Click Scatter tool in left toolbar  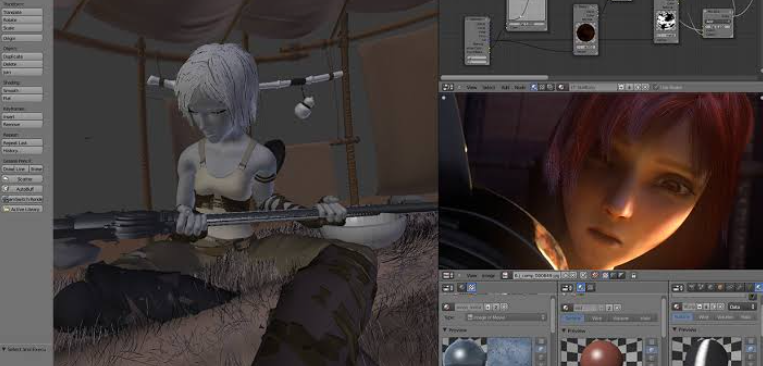coord(22,179)
